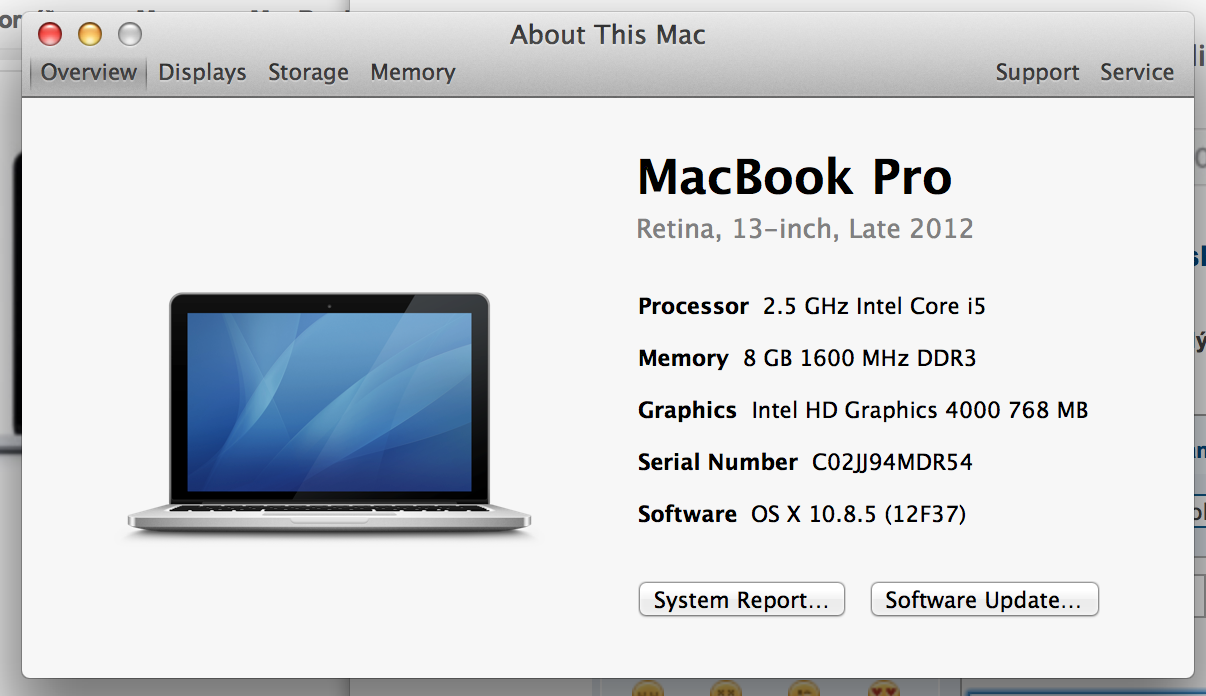Select the Service section

coord(1137,72)
